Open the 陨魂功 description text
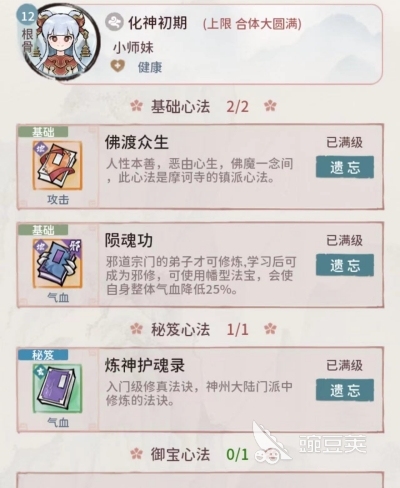This screenshot has width=400, height=488. coord(201,275)
